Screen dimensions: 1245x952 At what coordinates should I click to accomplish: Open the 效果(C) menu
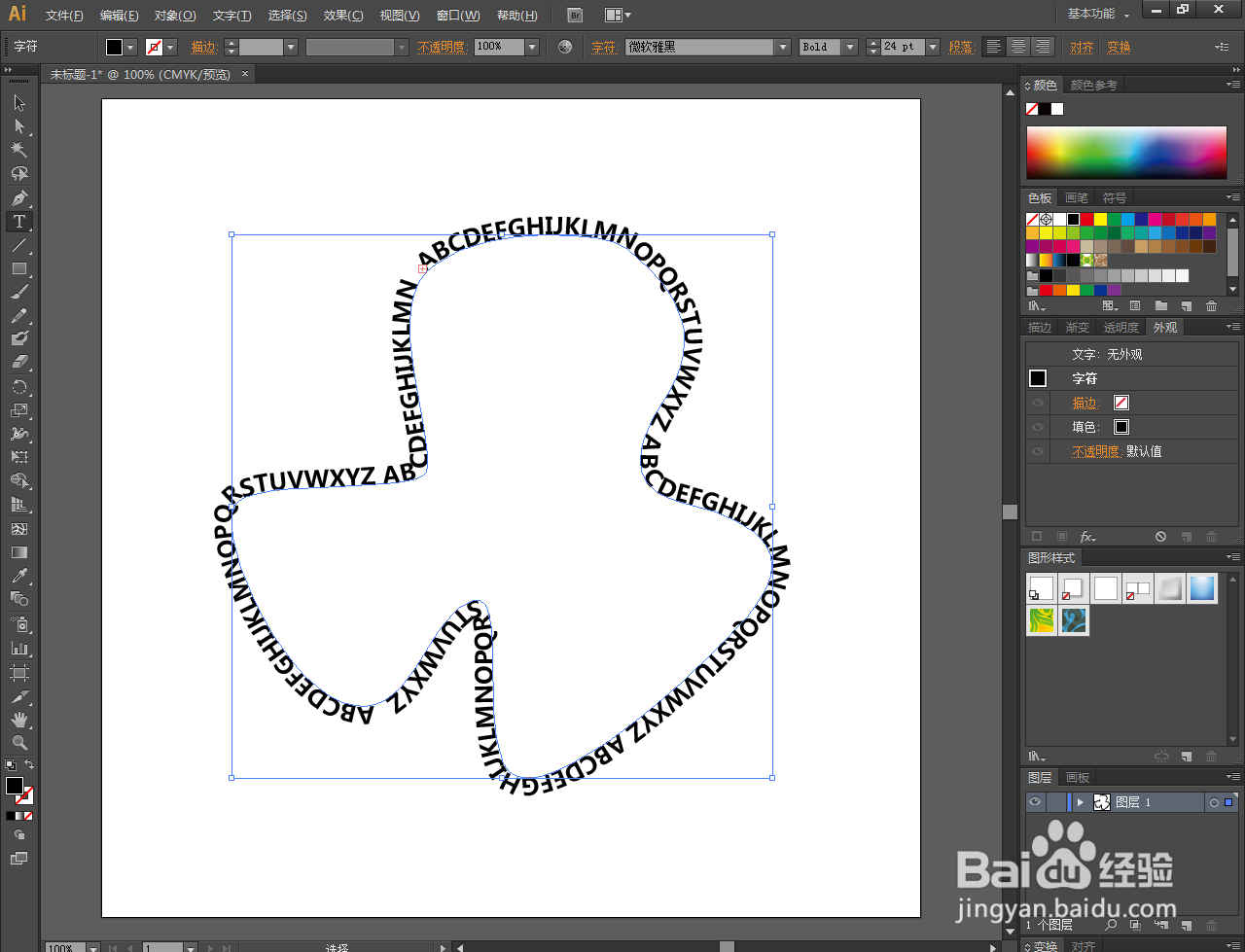click(343, 16)
